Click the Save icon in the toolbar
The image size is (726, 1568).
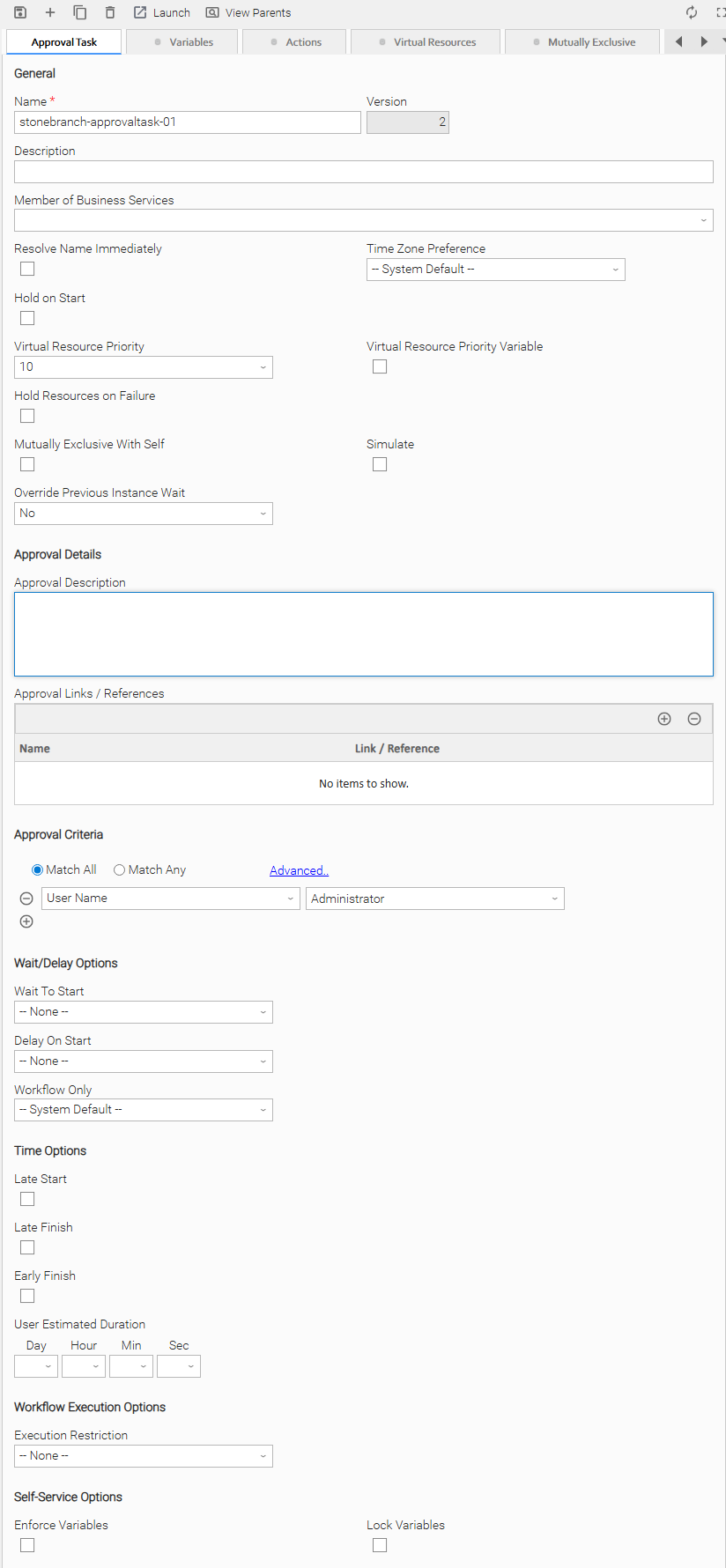pyautogui.click(x=20, y=12)
